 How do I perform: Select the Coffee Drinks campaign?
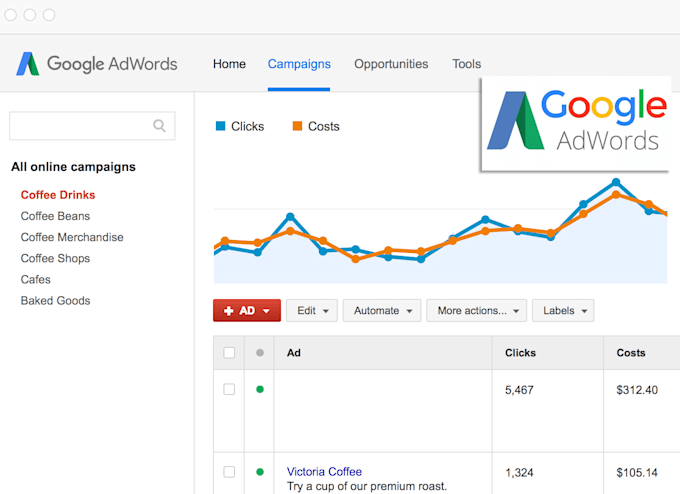58,195
